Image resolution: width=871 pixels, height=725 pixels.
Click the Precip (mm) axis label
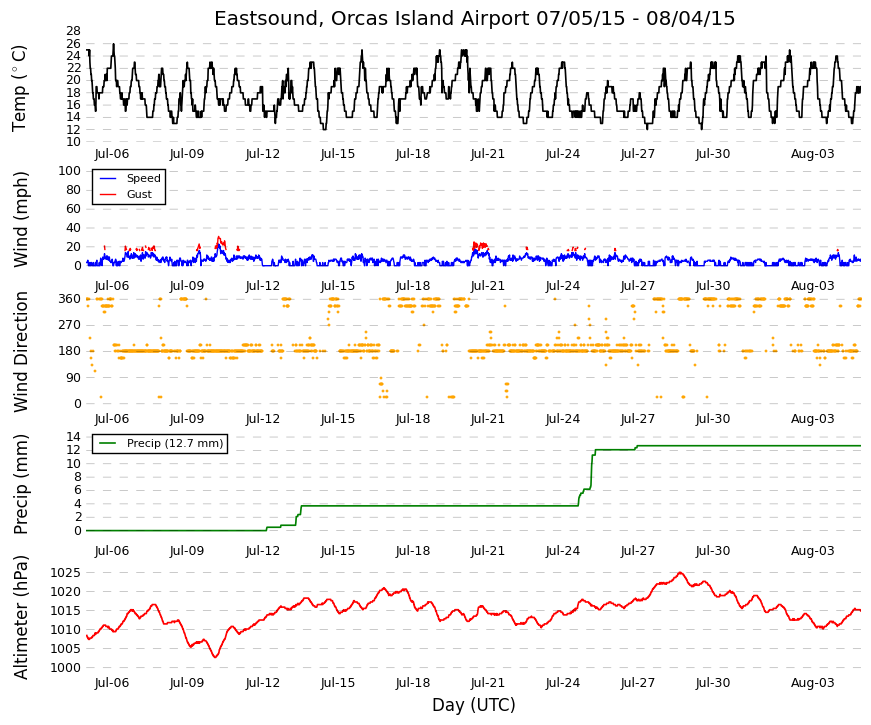pos(19,484)
